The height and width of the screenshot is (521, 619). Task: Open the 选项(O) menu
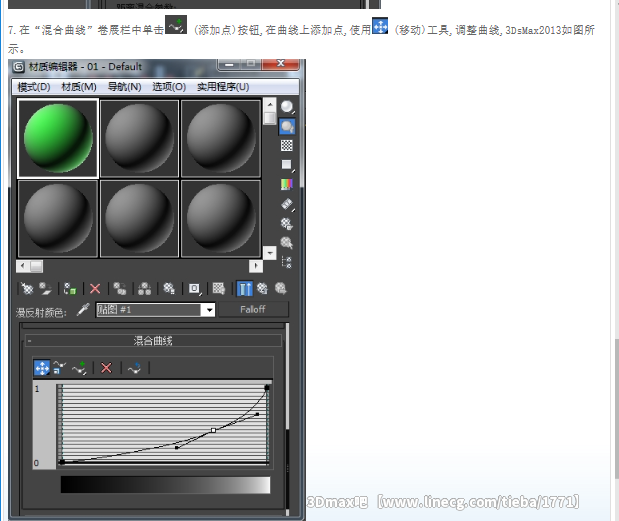pyautogui.click(x=169, y=87)
